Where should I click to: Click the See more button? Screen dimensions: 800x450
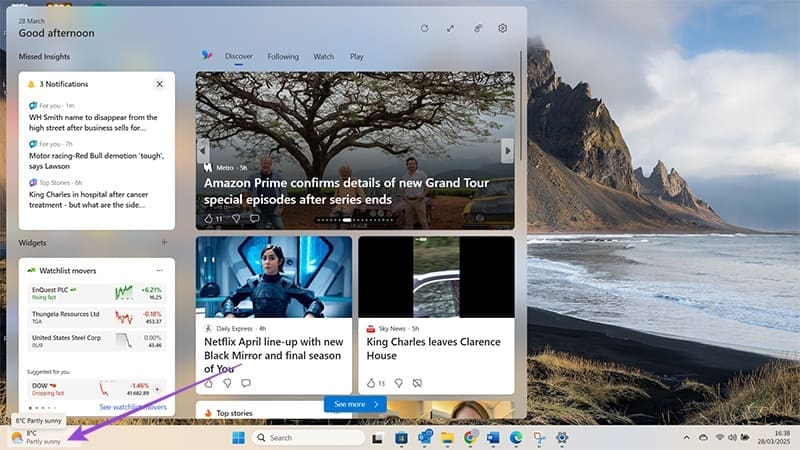pos(355,404)
